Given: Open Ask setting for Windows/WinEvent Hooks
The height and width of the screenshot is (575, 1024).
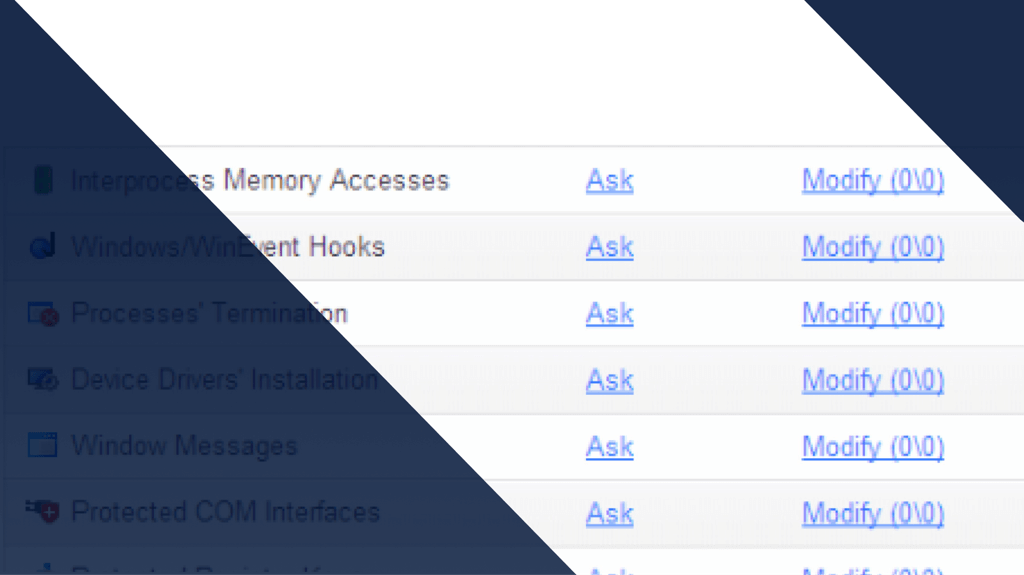Looking at the screenshot, I should pos(609,247).
